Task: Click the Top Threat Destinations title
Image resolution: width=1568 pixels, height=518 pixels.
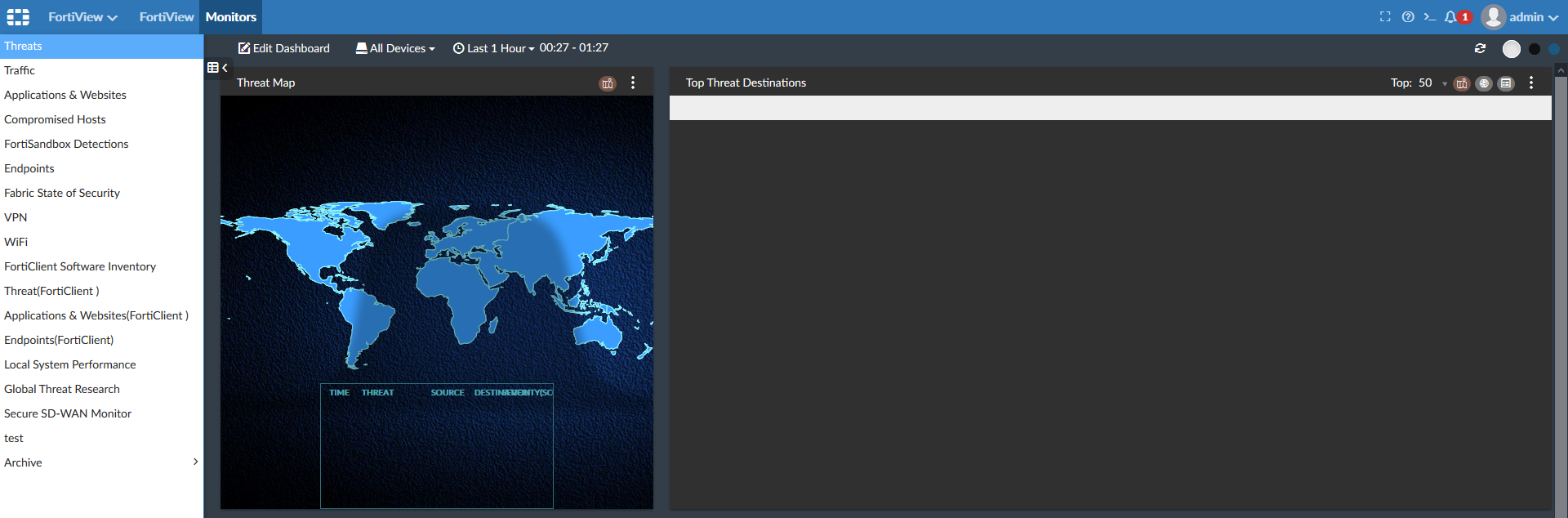Action: [746, 83]
